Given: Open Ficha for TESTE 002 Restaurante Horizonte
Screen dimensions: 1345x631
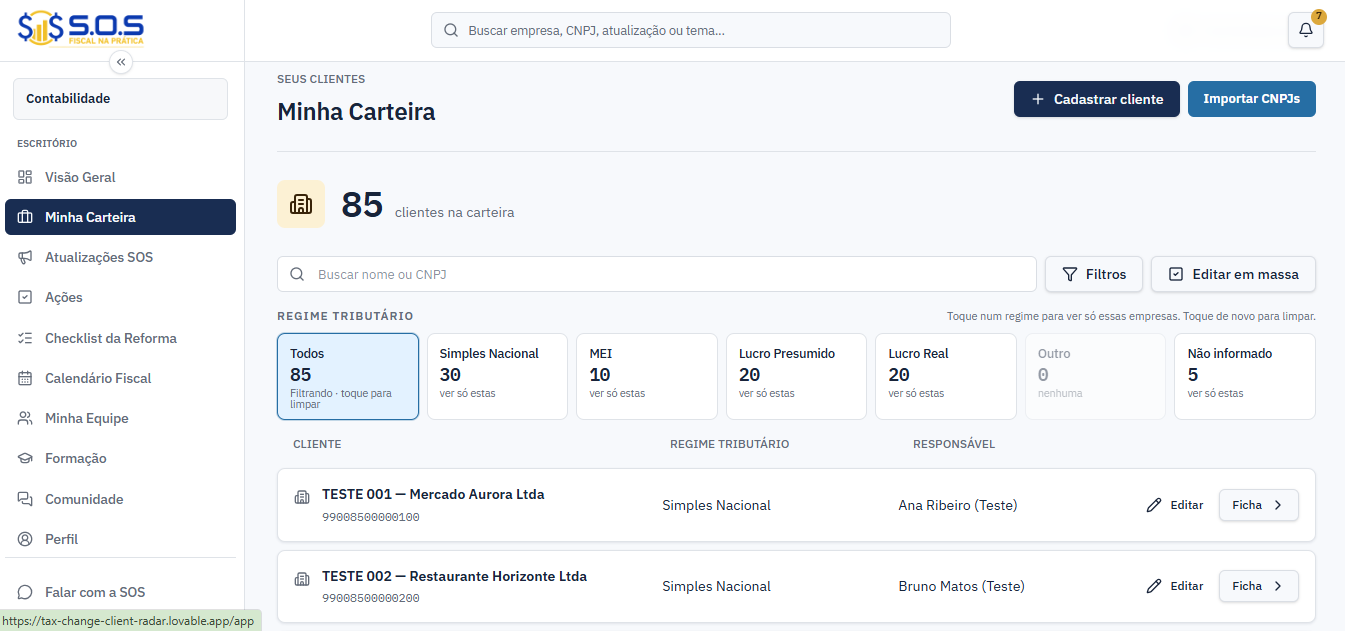Looking at the screenshot, I should click(x=1258, y=586).
